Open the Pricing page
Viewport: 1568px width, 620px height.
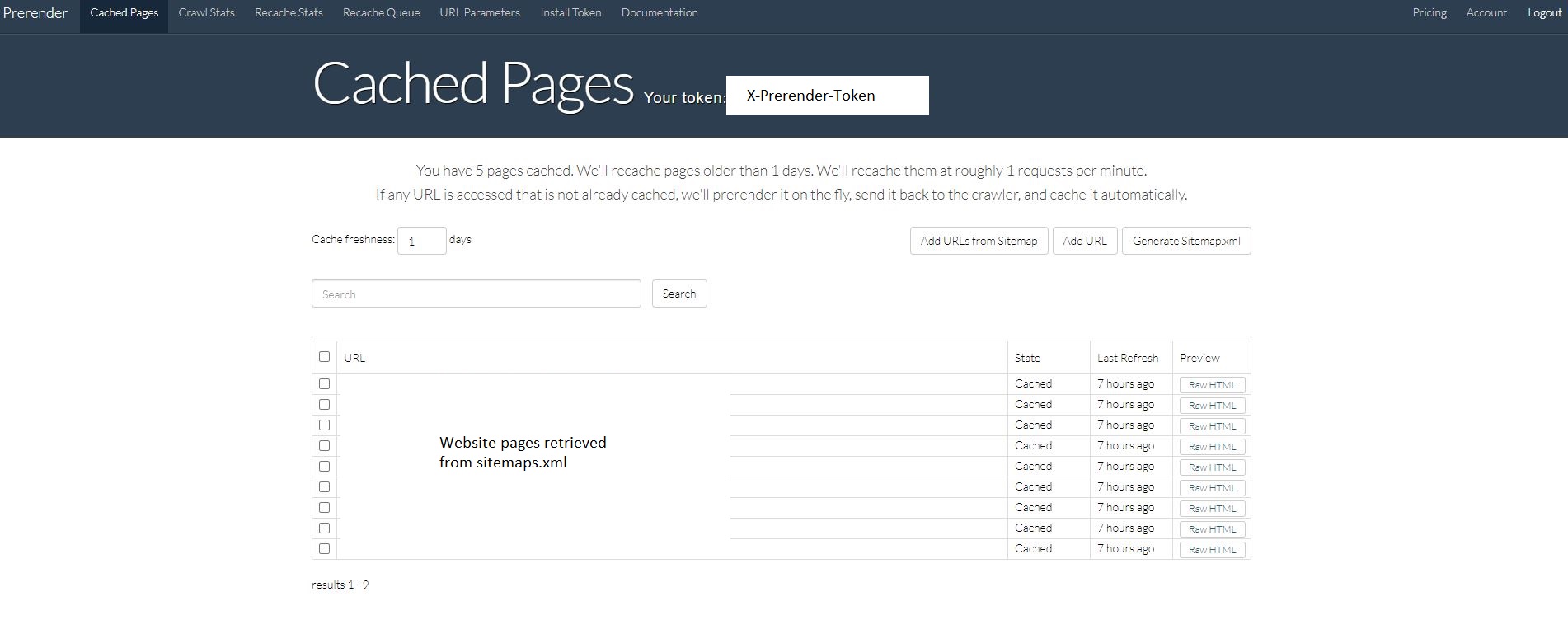tap(1430, 13)
